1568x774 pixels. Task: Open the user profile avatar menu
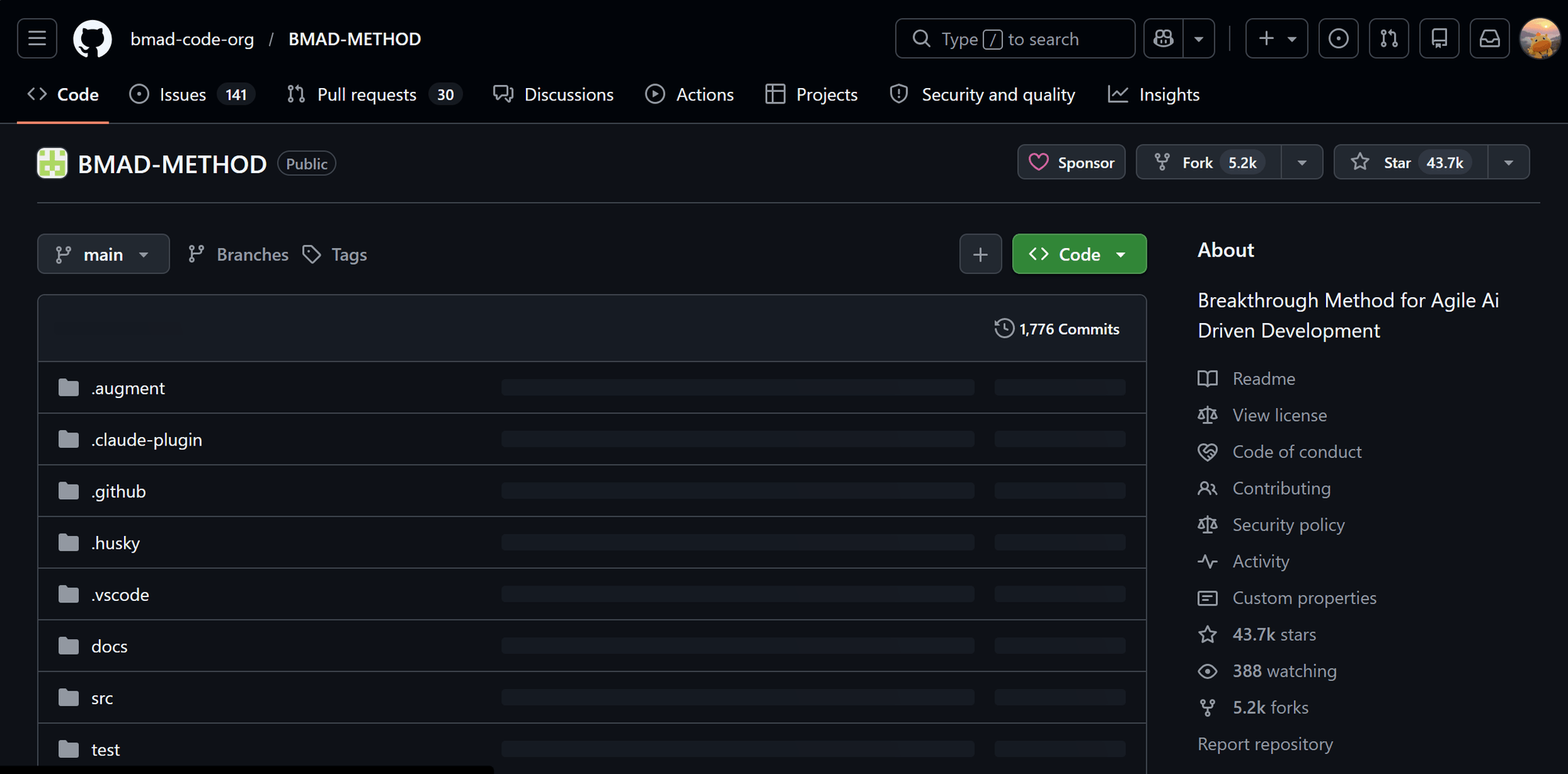pos(1540,38)
